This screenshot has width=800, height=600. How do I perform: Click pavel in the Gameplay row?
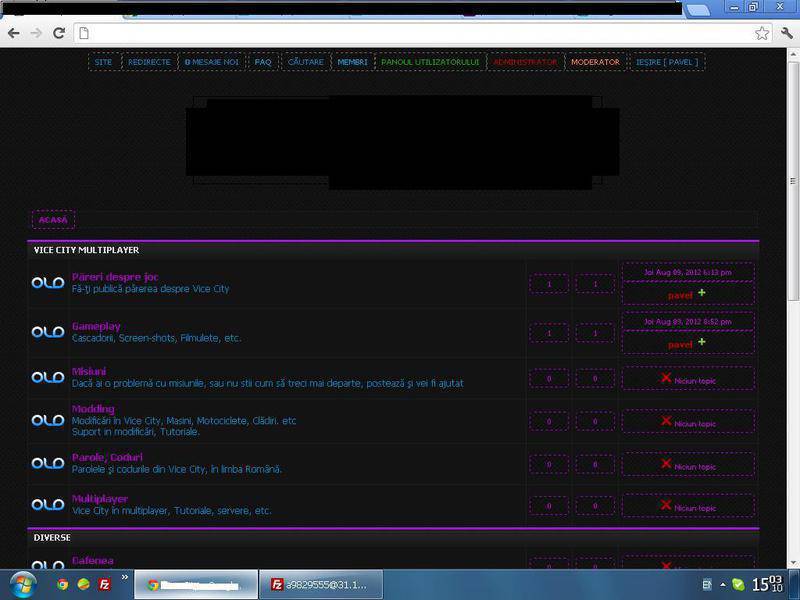[x=681, y=345]
